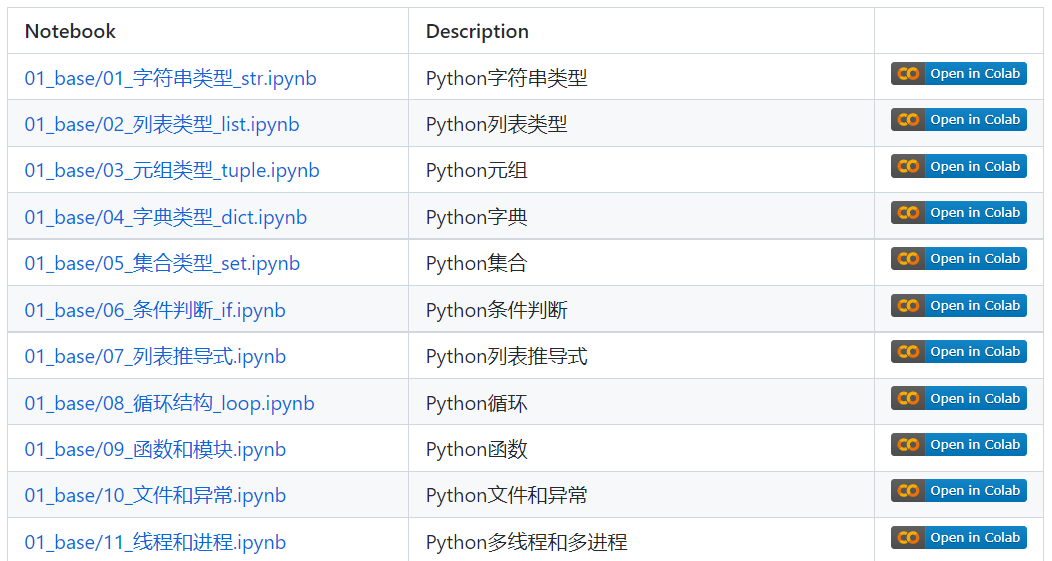Select the Python函数 description text
Viewport: 1052px width, 561px height.
(x=476, y=450)
